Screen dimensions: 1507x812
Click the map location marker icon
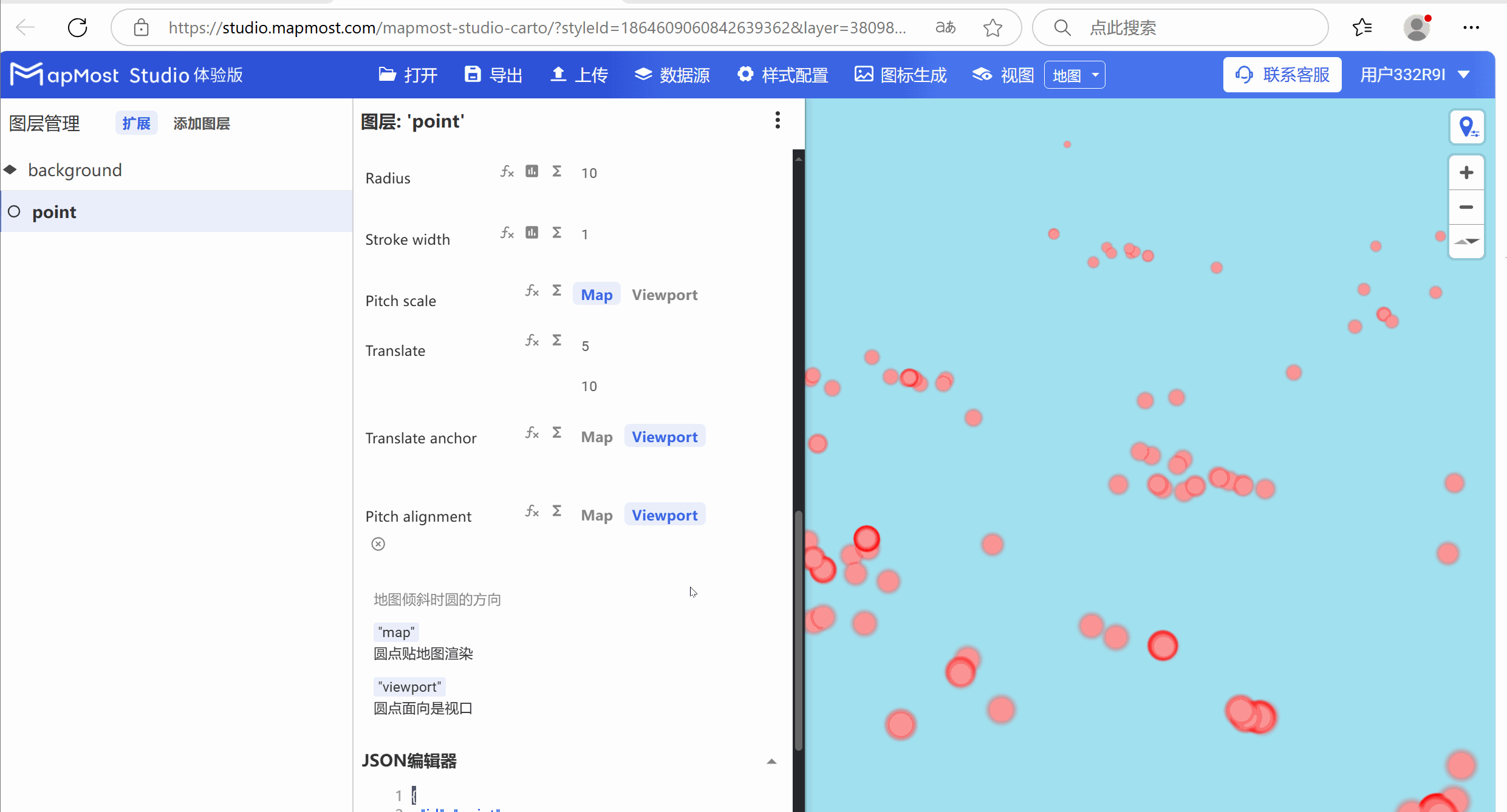coord(1466,127)
